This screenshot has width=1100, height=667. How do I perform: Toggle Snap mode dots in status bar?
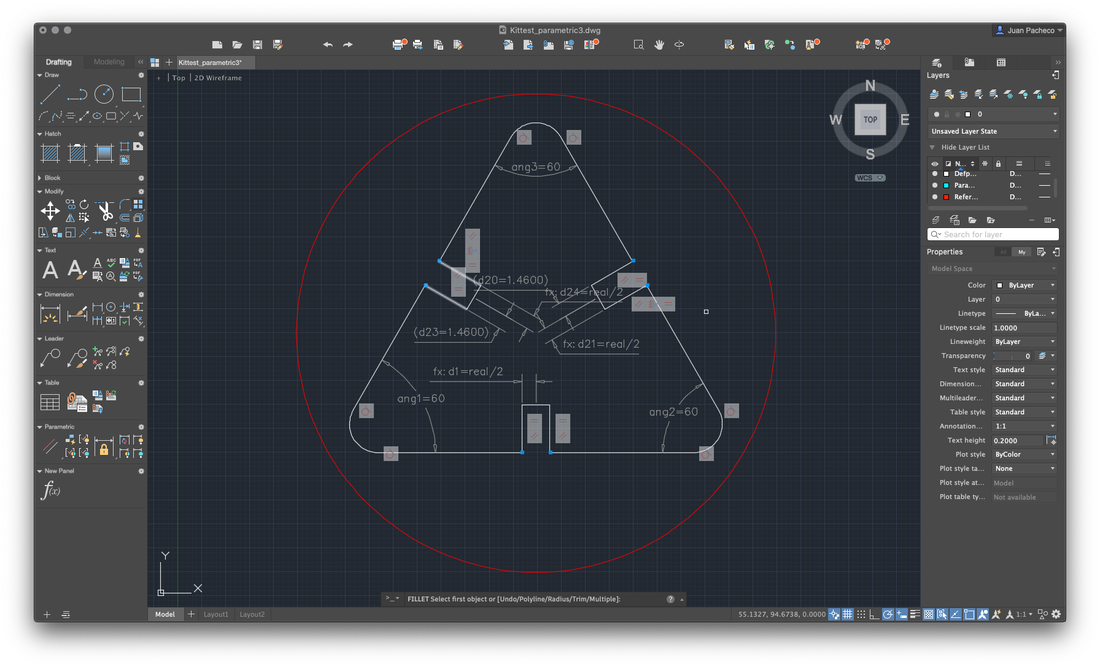[x=861, y=614]
